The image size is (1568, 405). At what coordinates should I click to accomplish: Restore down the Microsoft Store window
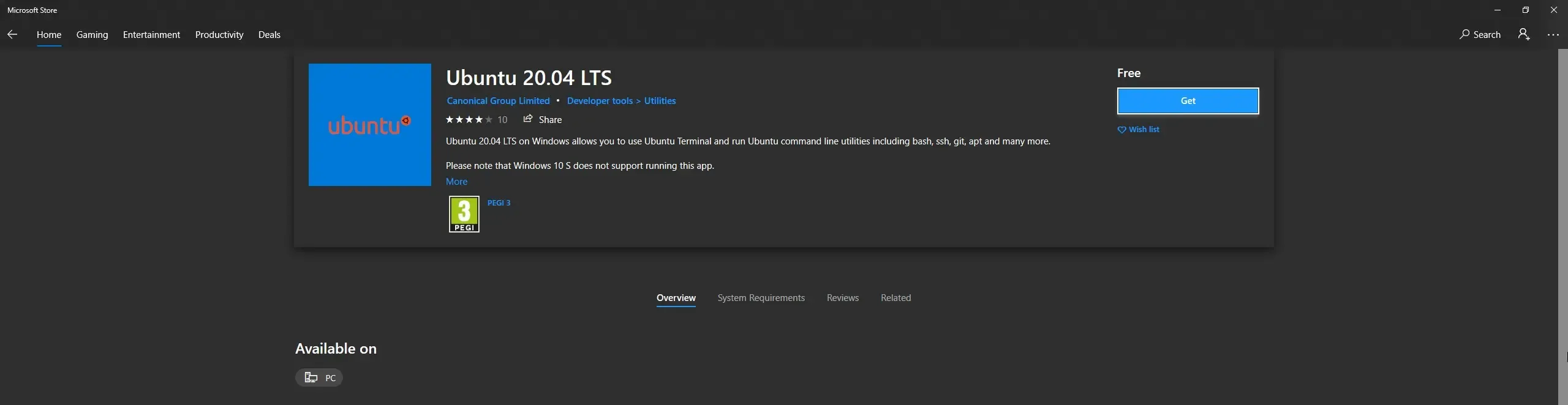pos(1526,10)
